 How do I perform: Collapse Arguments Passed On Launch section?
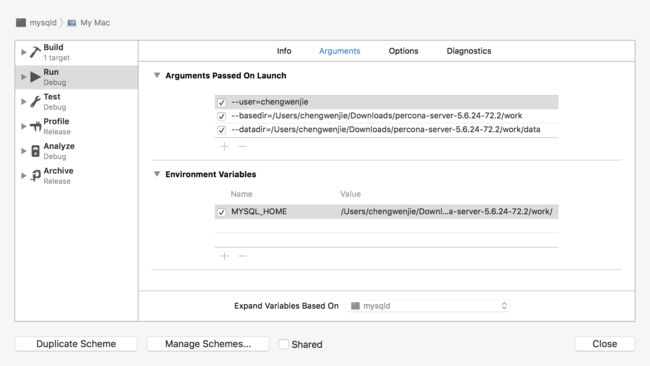157,75
